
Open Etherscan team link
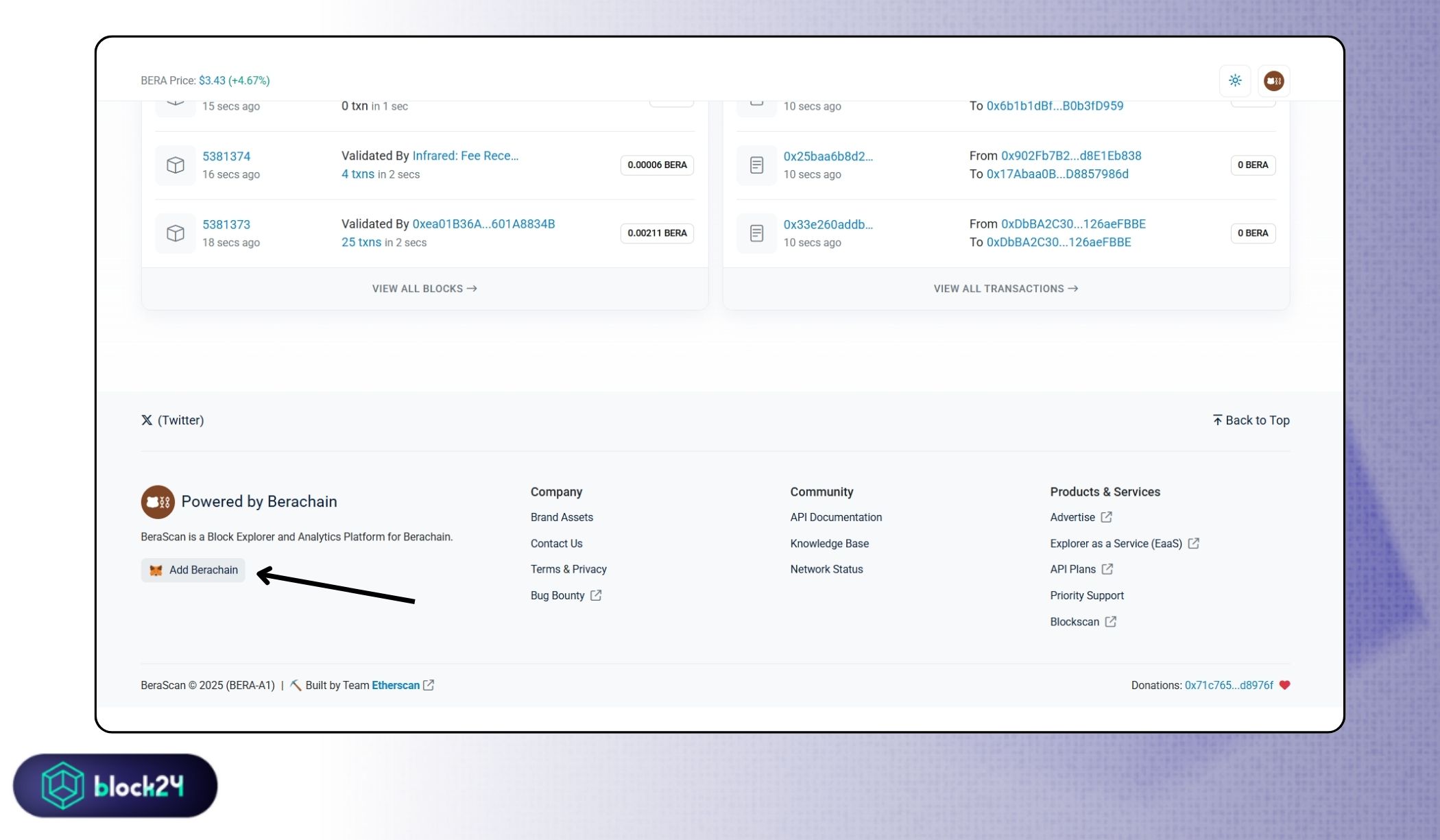396,685
